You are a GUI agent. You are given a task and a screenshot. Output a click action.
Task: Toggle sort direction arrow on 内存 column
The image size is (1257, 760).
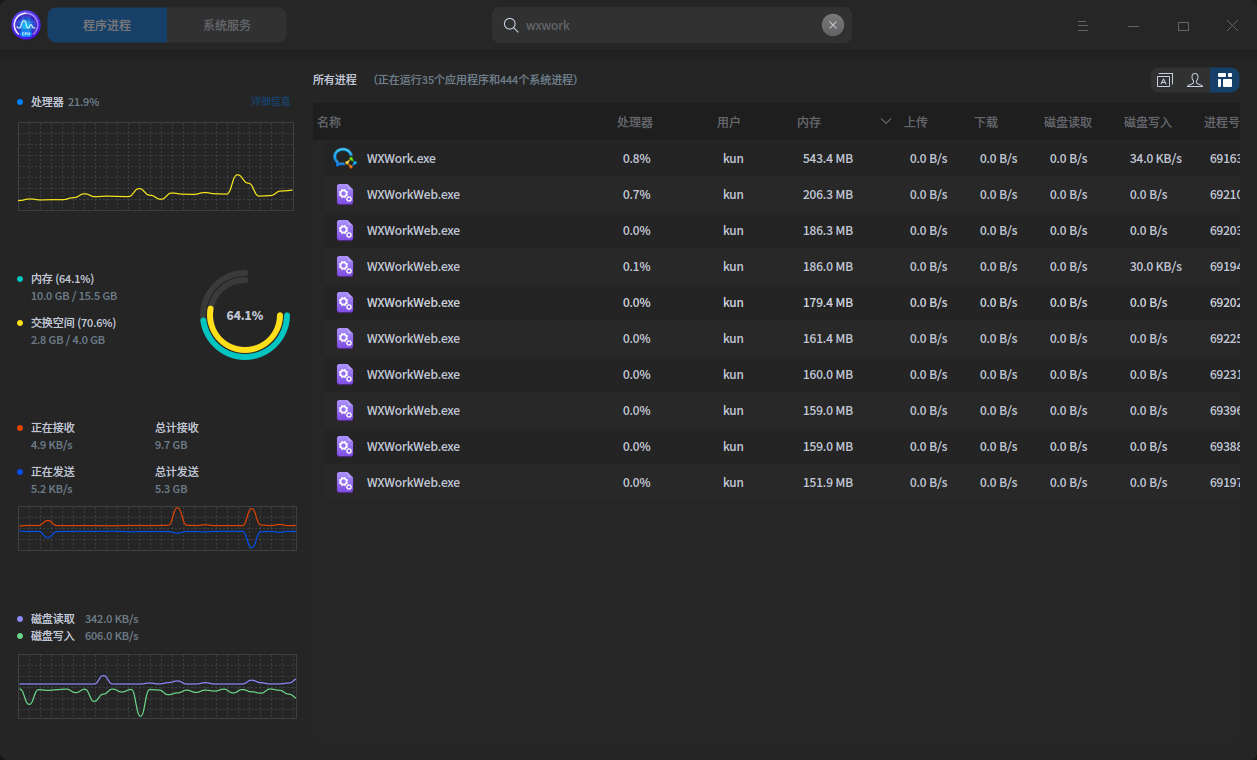885,122
